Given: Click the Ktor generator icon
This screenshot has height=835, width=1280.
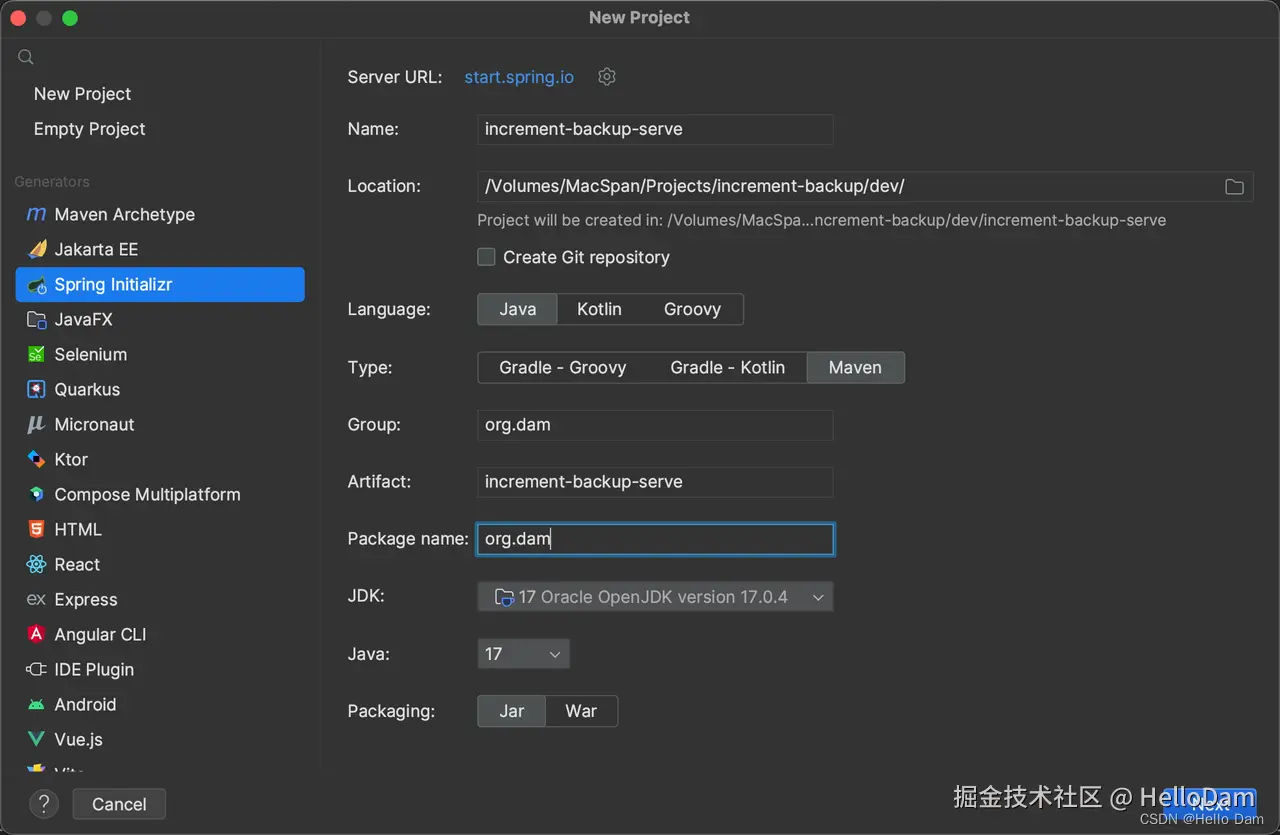Looking at the screenshot, I should pyautogui.click(x=36, y=459).
